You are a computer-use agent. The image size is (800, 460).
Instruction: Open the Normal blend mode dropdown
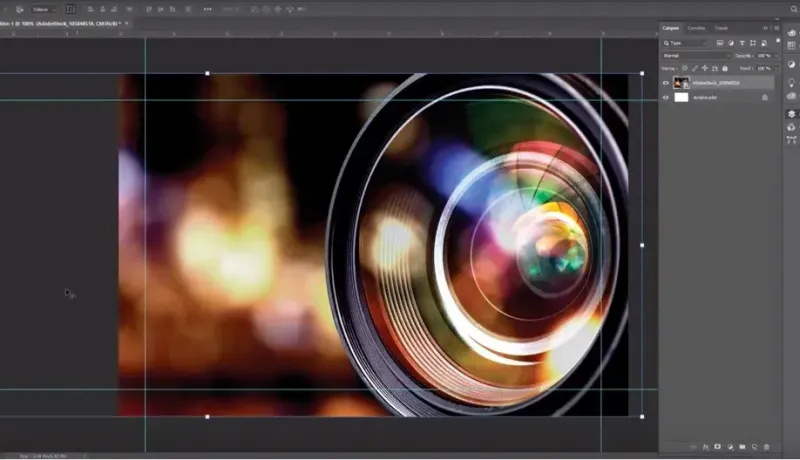point(696,56)
